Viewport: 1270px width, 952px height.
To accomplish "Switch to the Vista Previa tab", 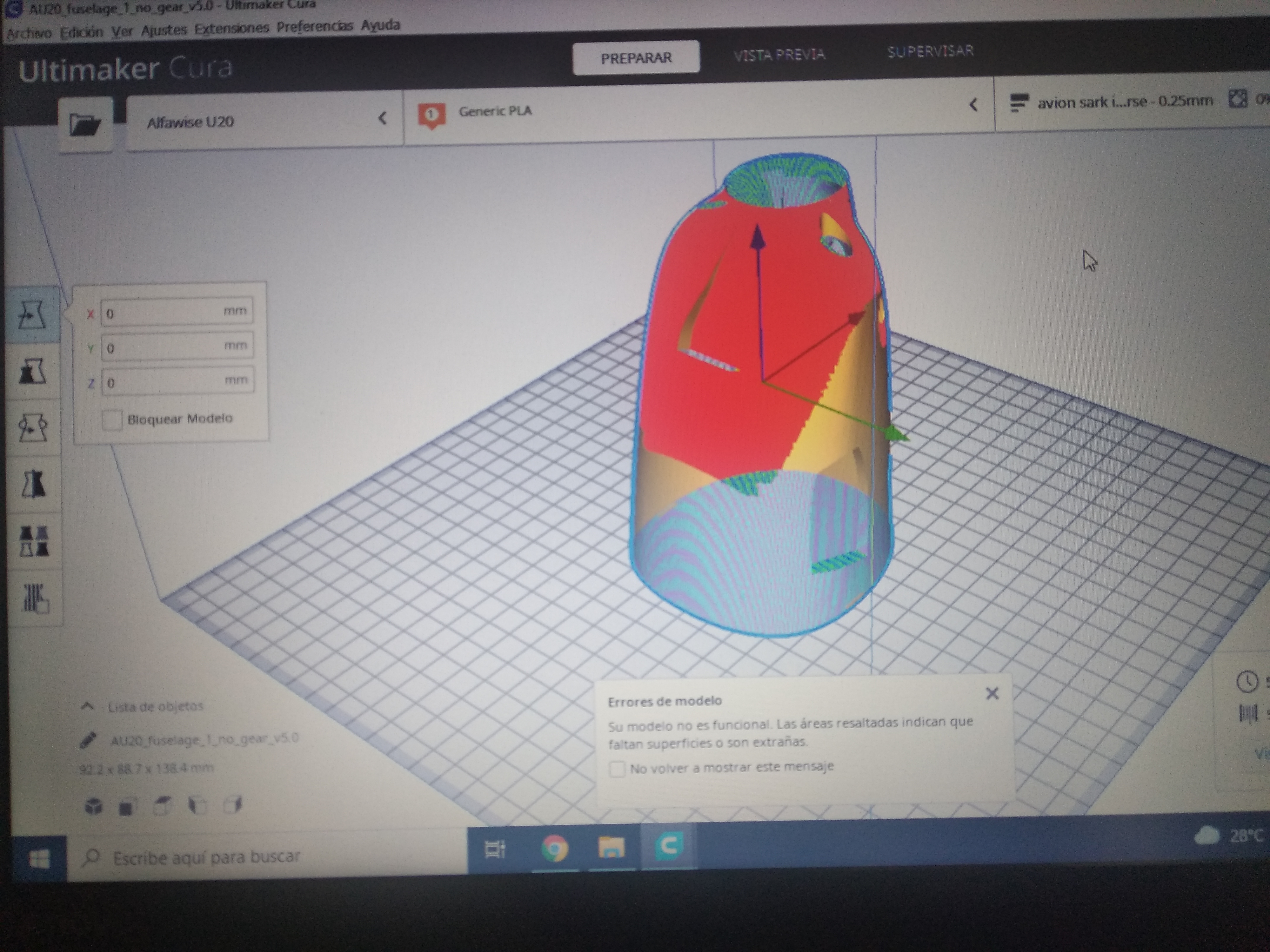I will (x=779, y=55).
